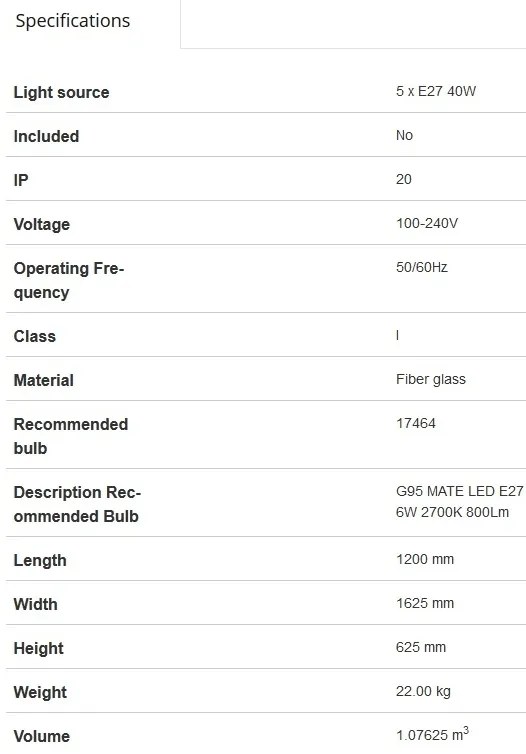Select the Included row label
This screenshot has height=754, width=526.
pos(46,136)
